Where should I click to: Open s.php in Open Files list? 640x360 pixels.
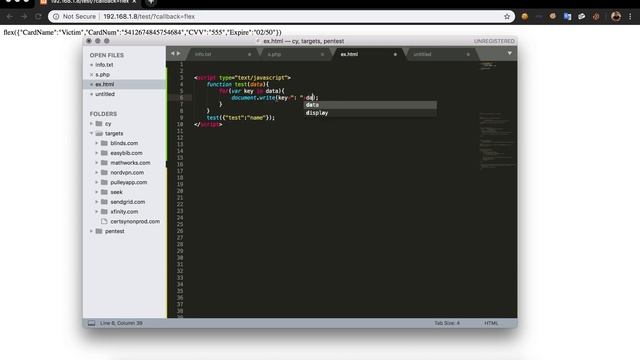(x=102, y=75)
